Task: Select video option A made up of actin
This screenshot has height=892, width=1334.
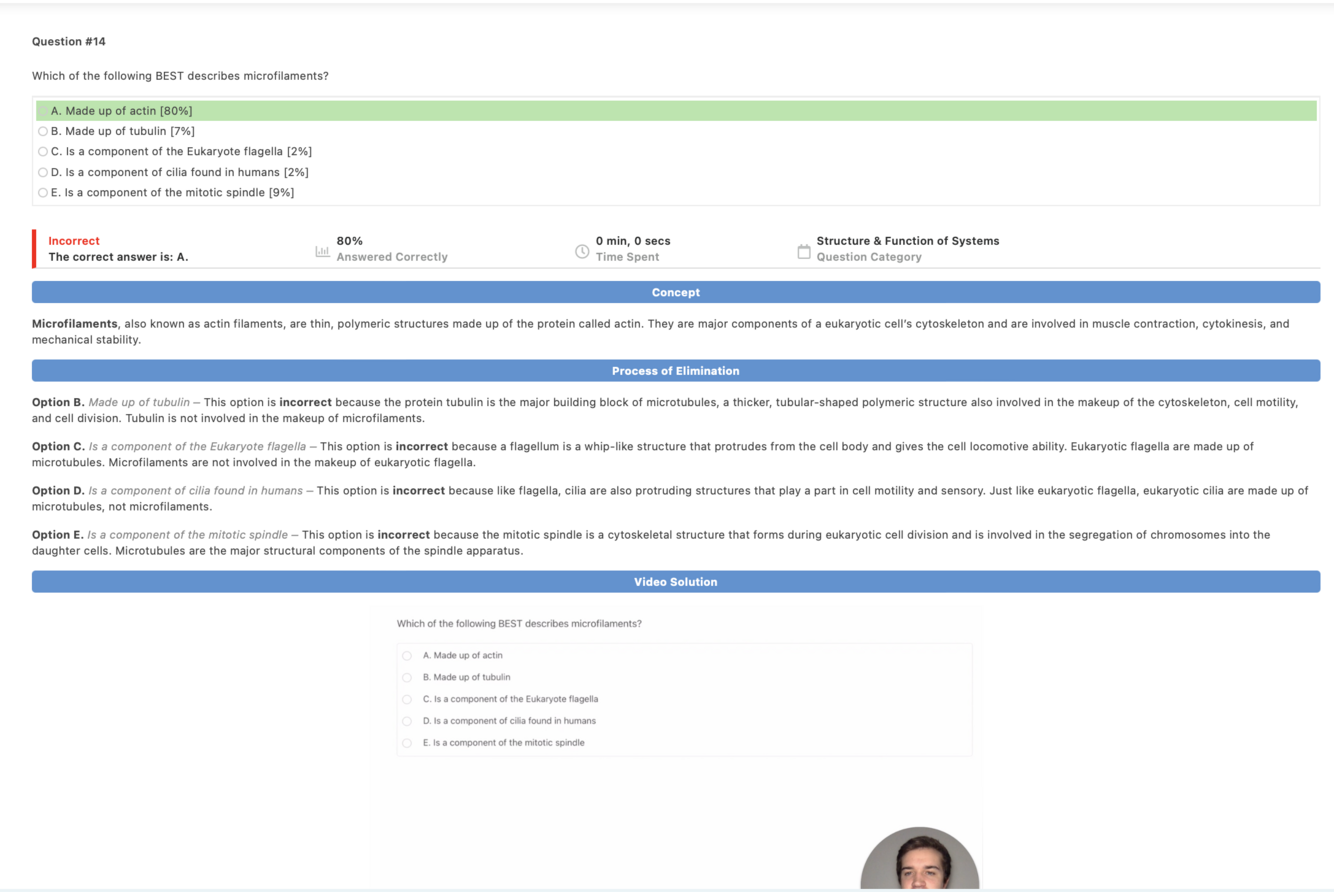Action: click(407, 656)
